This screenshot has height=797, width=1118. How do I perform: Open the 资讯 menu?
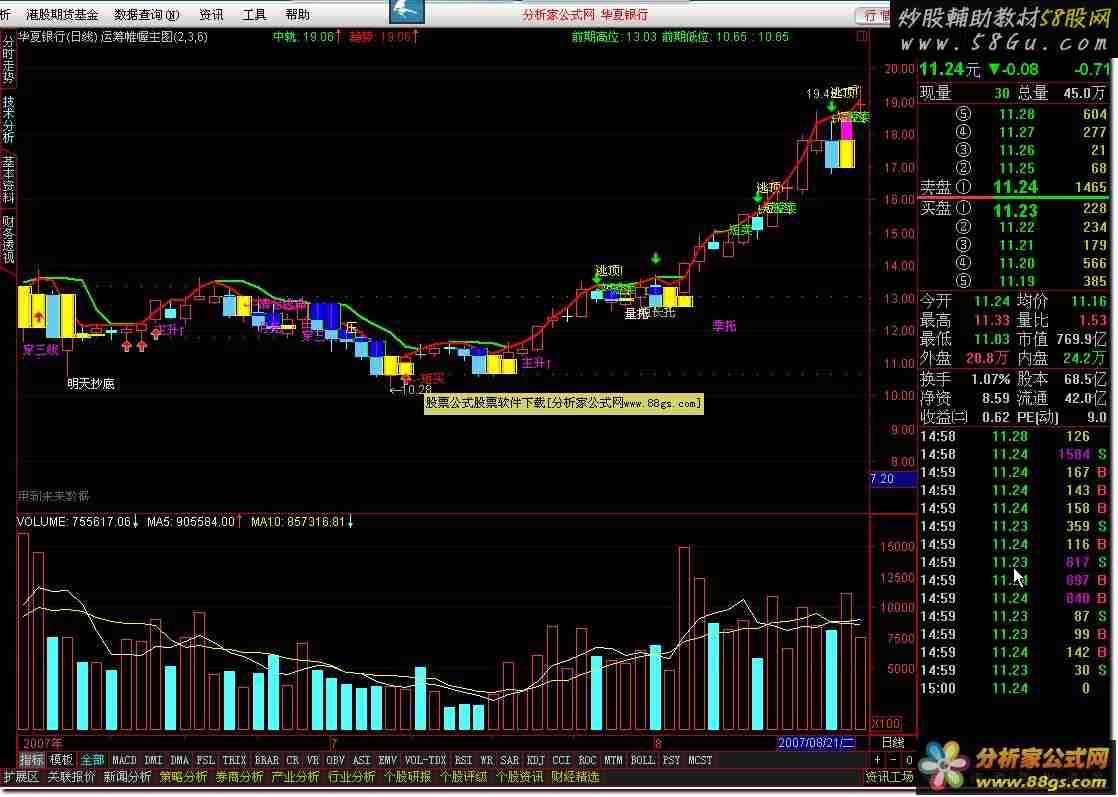[x=211, y=14]
